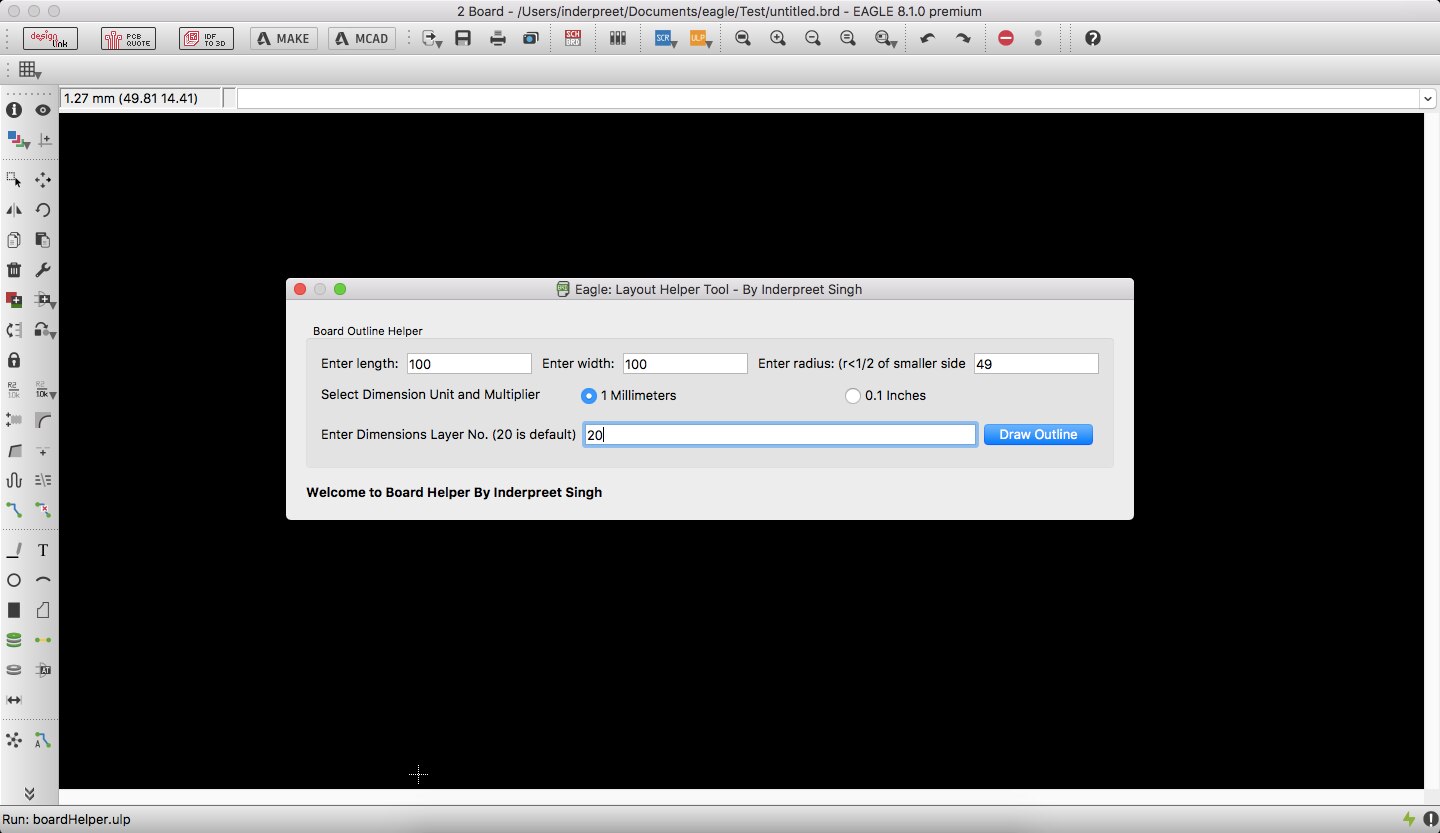
Task: Open the PCB Quote tool
Action: (128, 38)
